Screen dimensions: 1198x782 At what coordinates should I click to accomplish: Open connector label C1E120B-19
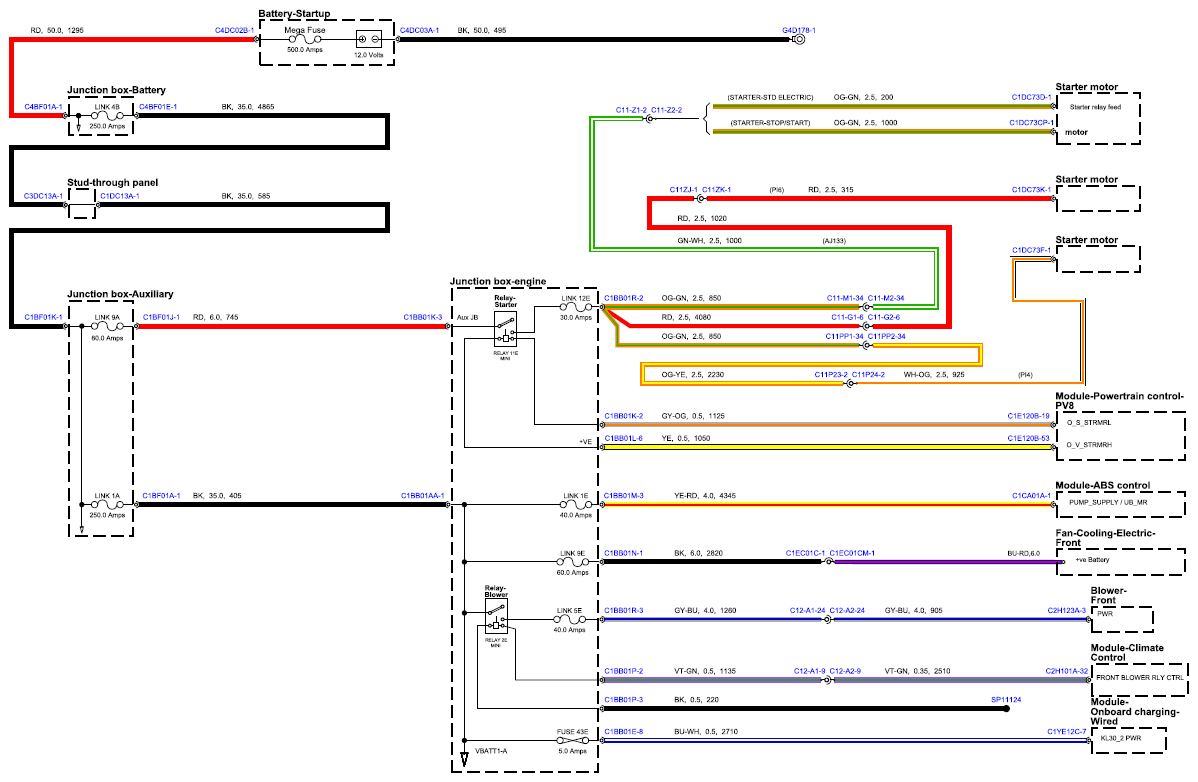[x=1028, y=416]
